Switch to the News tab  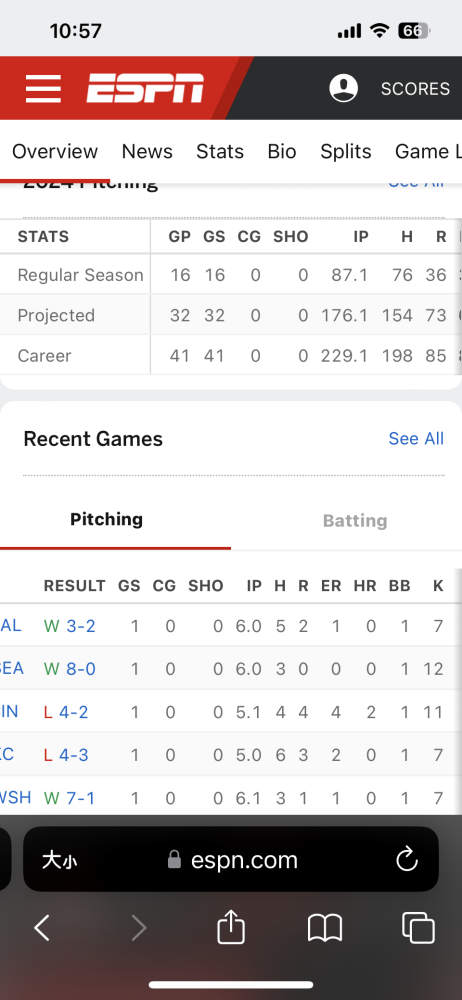pos(147,151)
